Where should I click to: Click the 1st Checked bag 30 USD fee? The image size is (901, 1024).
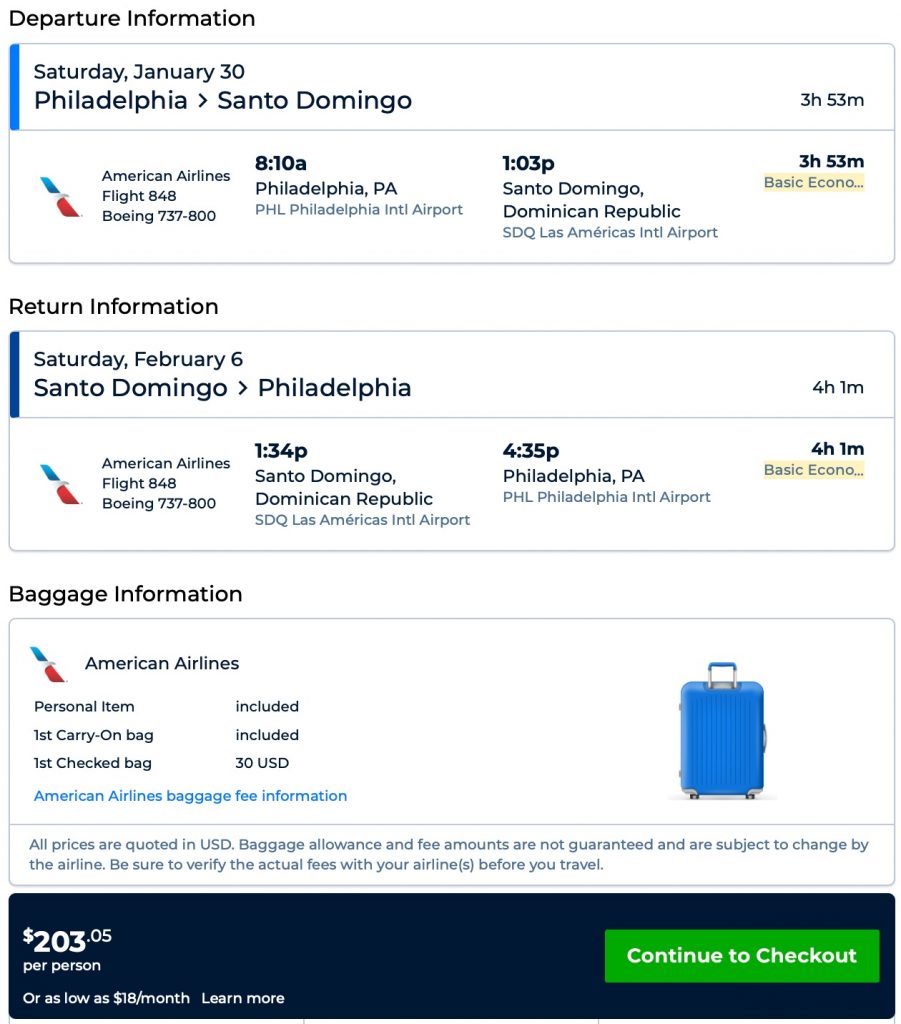(261, 763)
